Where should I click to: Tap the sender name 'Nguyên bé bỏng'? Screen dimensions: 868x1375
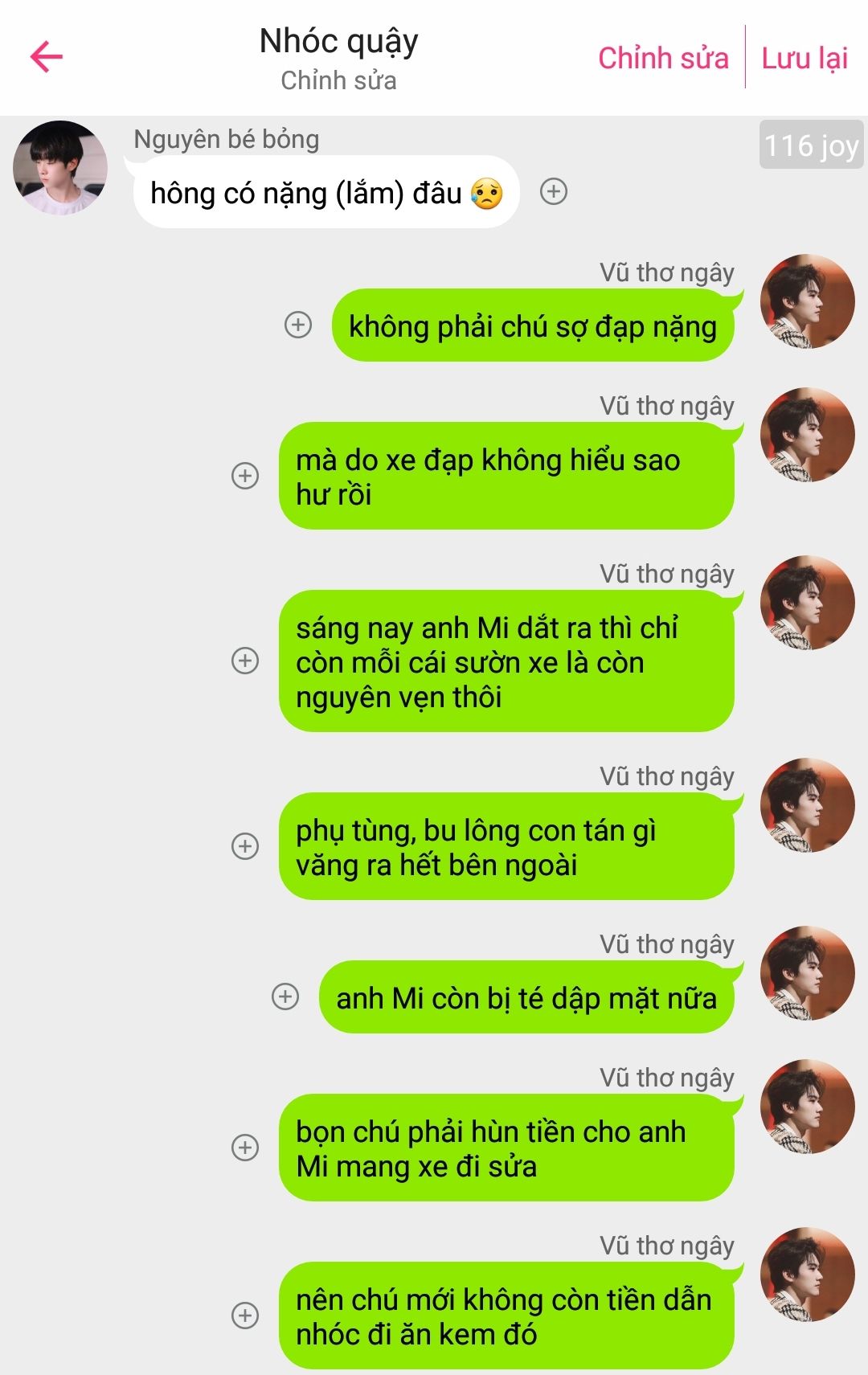227,139
